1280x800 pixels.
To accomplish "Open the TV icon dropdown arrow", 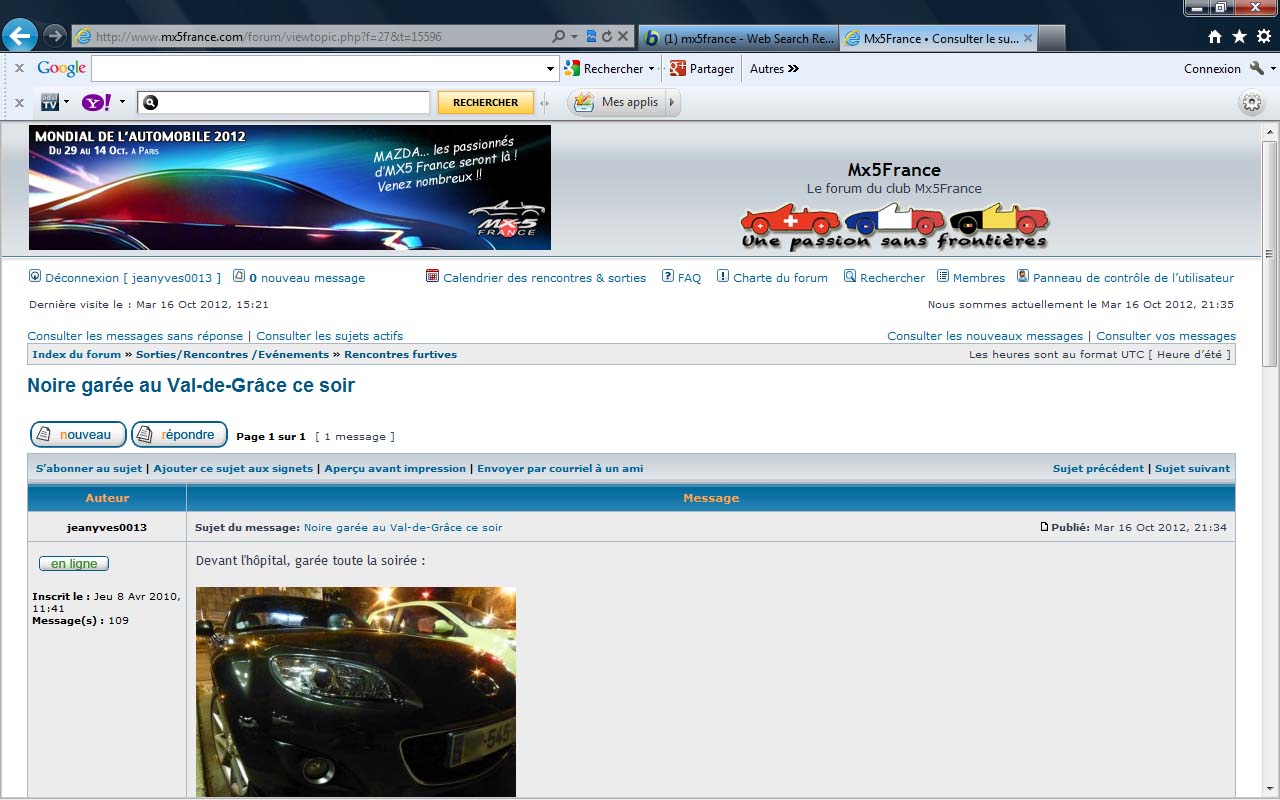I will tap(67, 102).
